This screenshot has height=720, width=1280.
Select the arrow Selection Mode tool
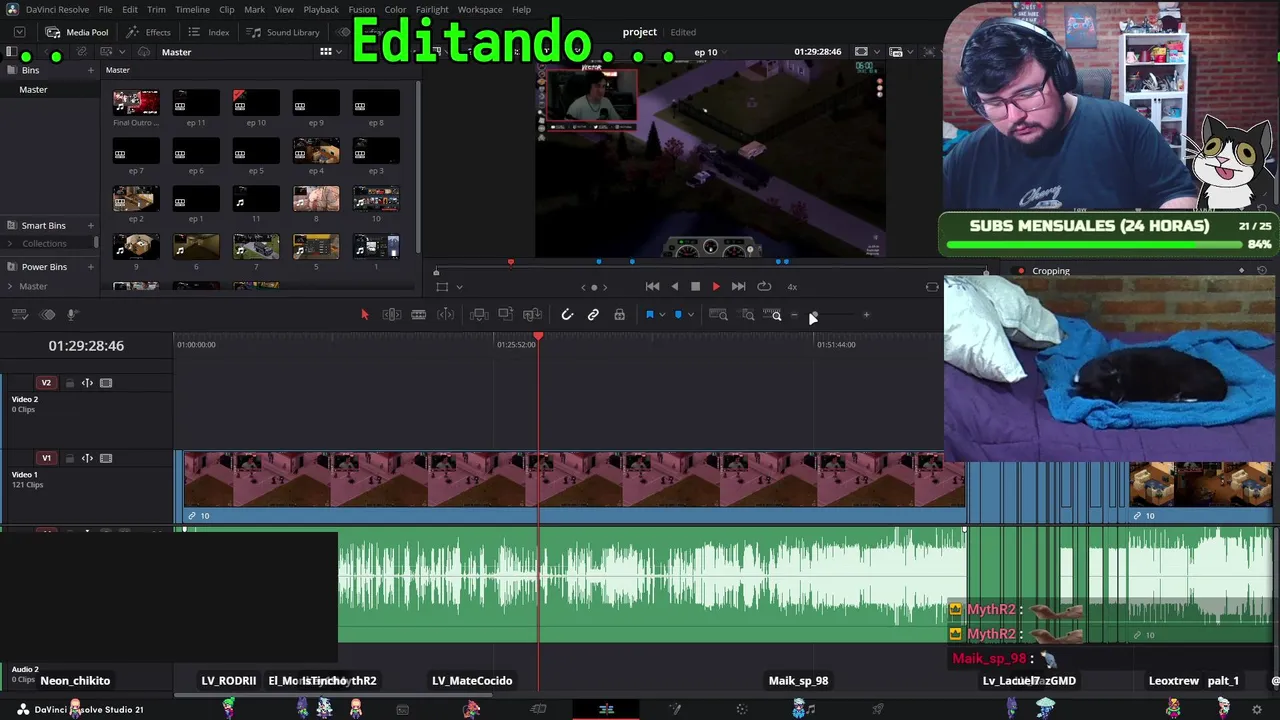[364, 315]
